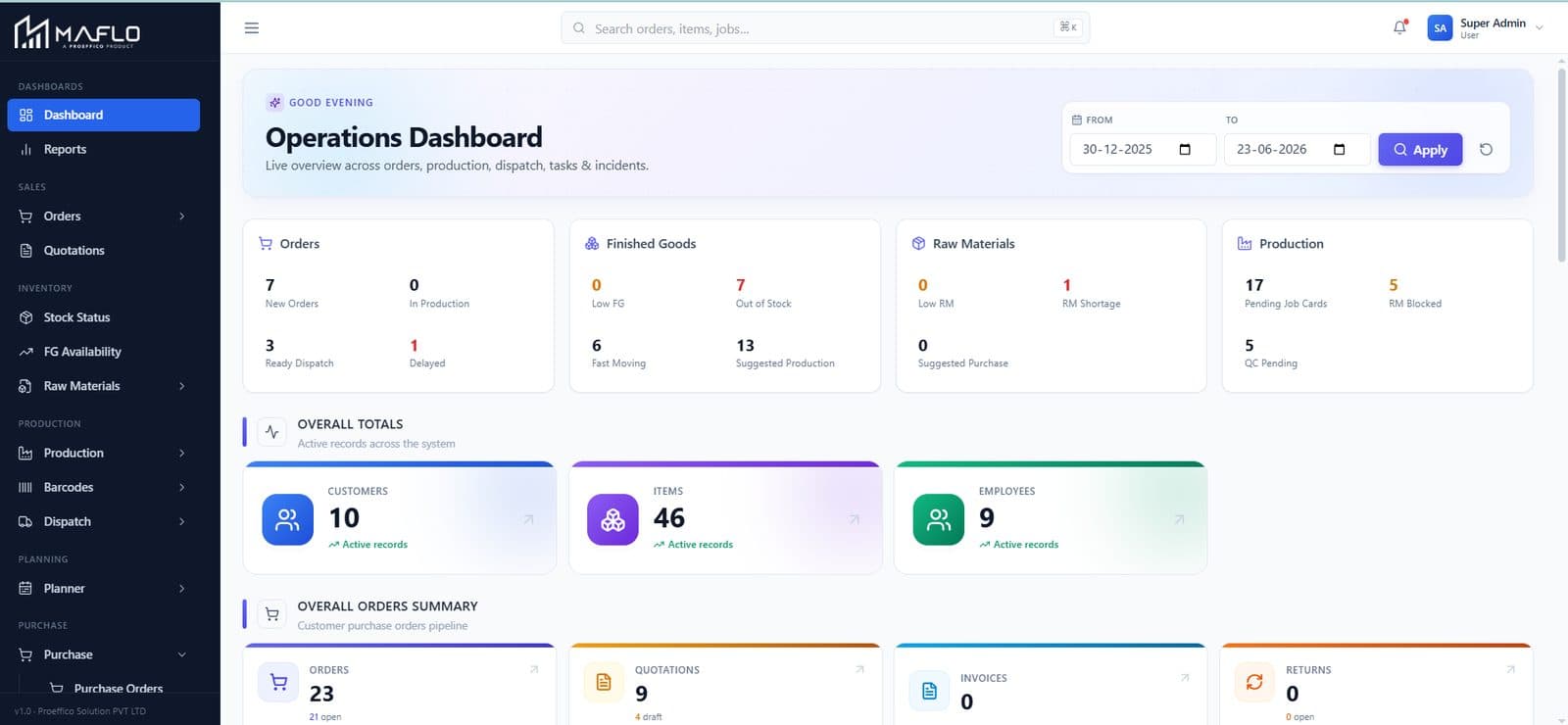View Out of Stock finished goods

coord(763,293)
